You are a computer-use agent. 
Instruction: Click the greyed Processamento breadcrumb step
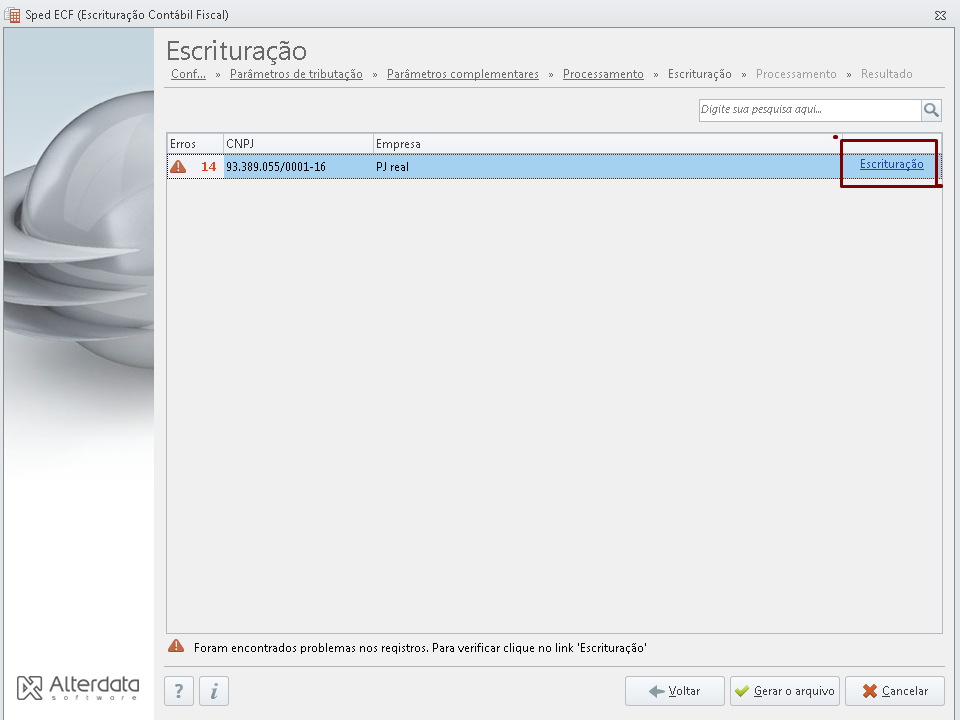pos(796,74)
